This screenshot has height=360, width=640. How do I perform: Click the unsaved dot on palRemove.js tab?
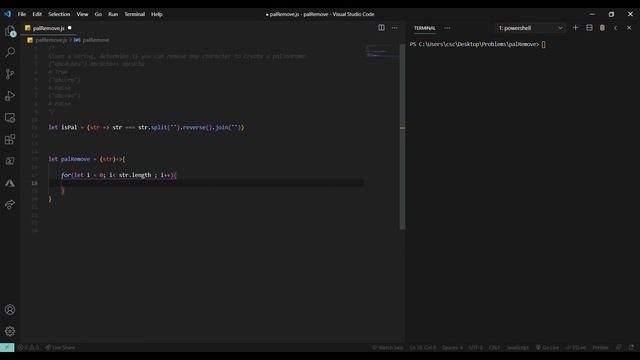69,28
